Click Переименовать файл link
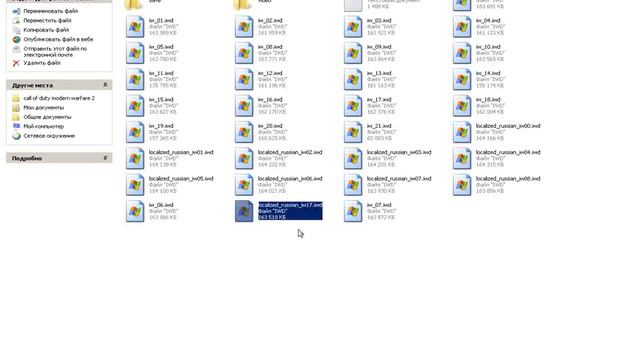 click(x=51, y=11)
